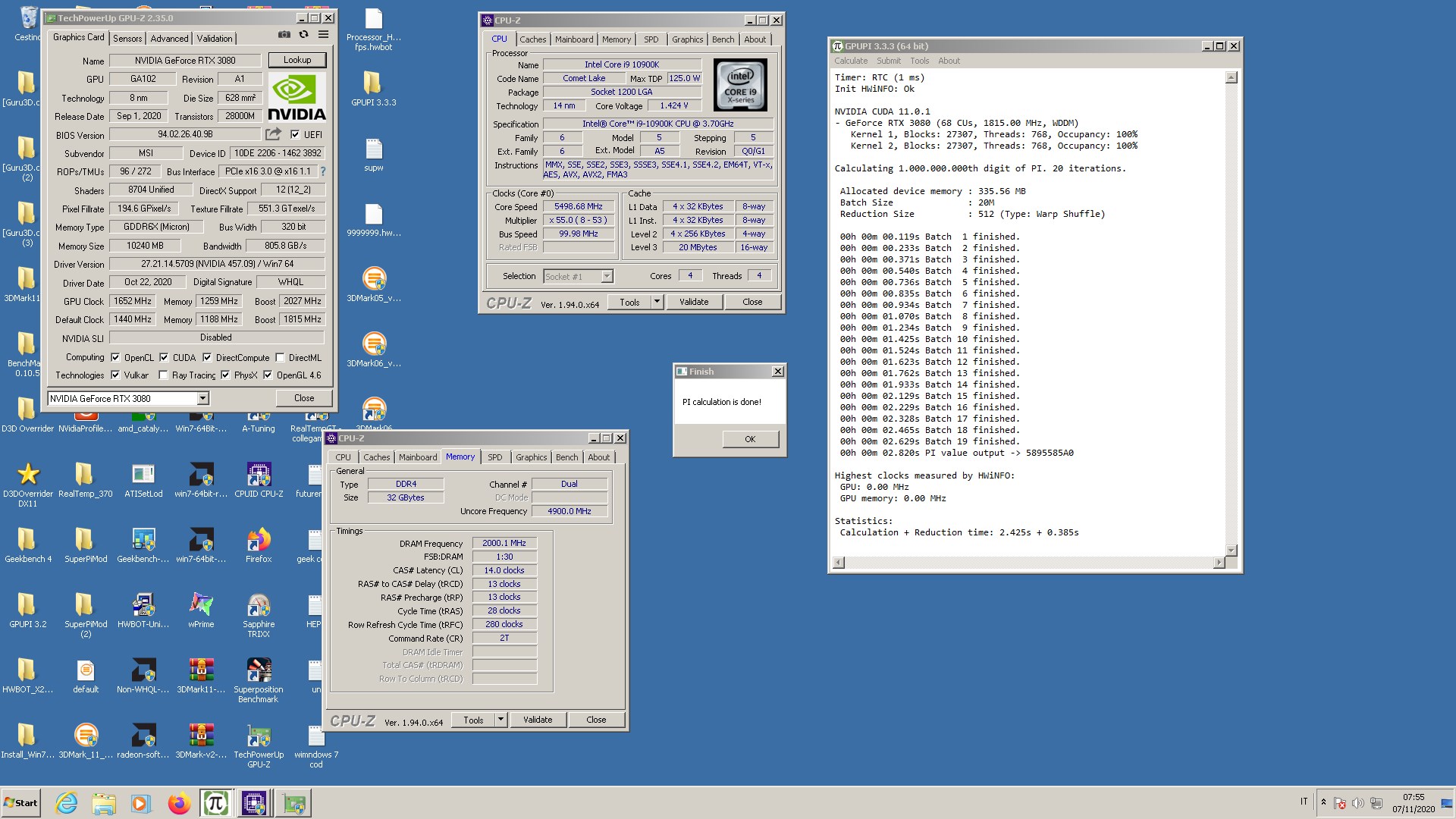This screenshot has height=819, width=1456.
Task: Open the 3DMark06 desktop shortcut
Action: point(374,350)
